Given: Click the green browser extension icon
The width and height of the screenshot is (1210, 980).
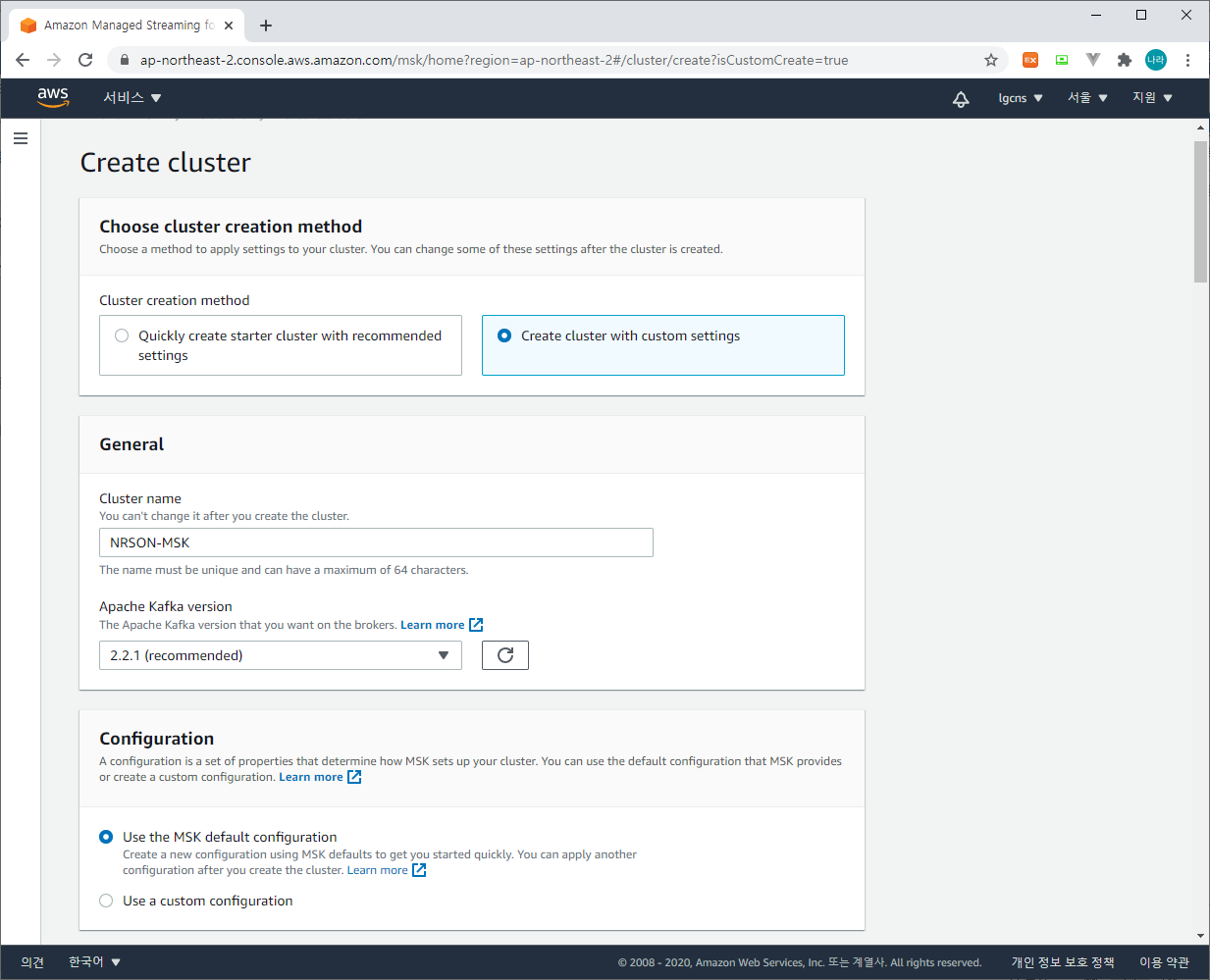Looking at the screenshot, I should coord(1062,60).
